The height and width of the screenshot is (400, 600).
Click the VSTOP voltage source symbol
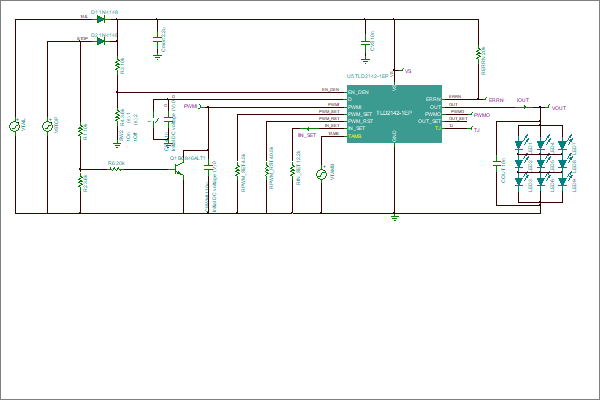click(x=47, y=126)
